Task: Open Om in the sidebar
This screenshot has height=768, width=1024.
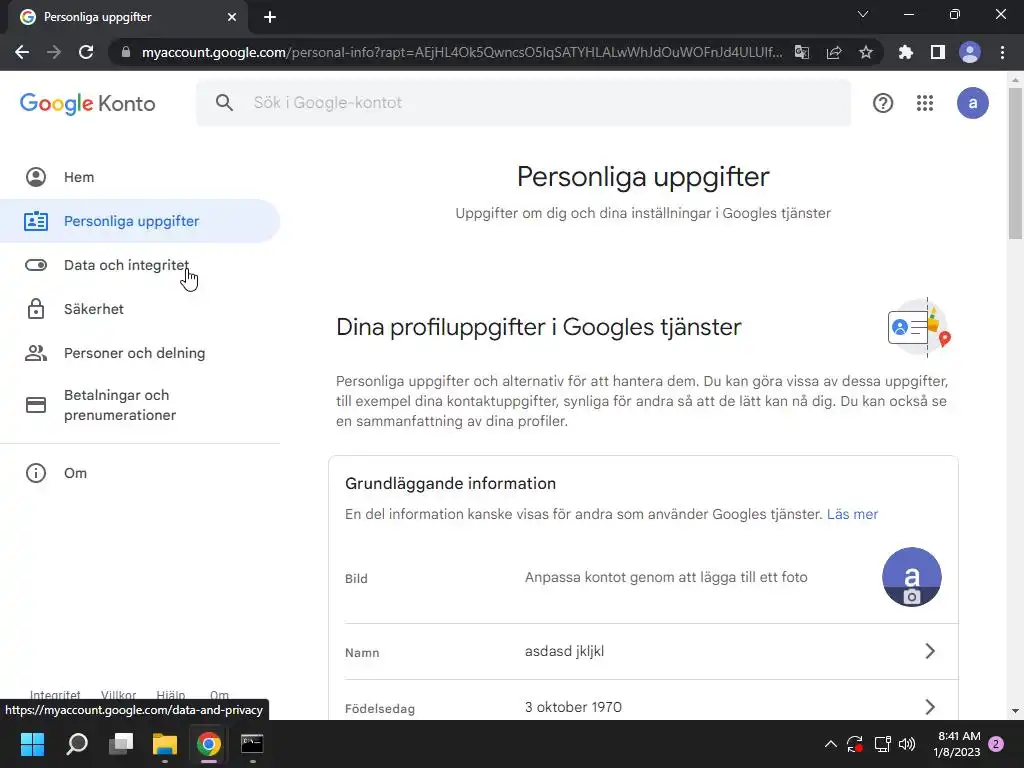Action: click(140, 473)
